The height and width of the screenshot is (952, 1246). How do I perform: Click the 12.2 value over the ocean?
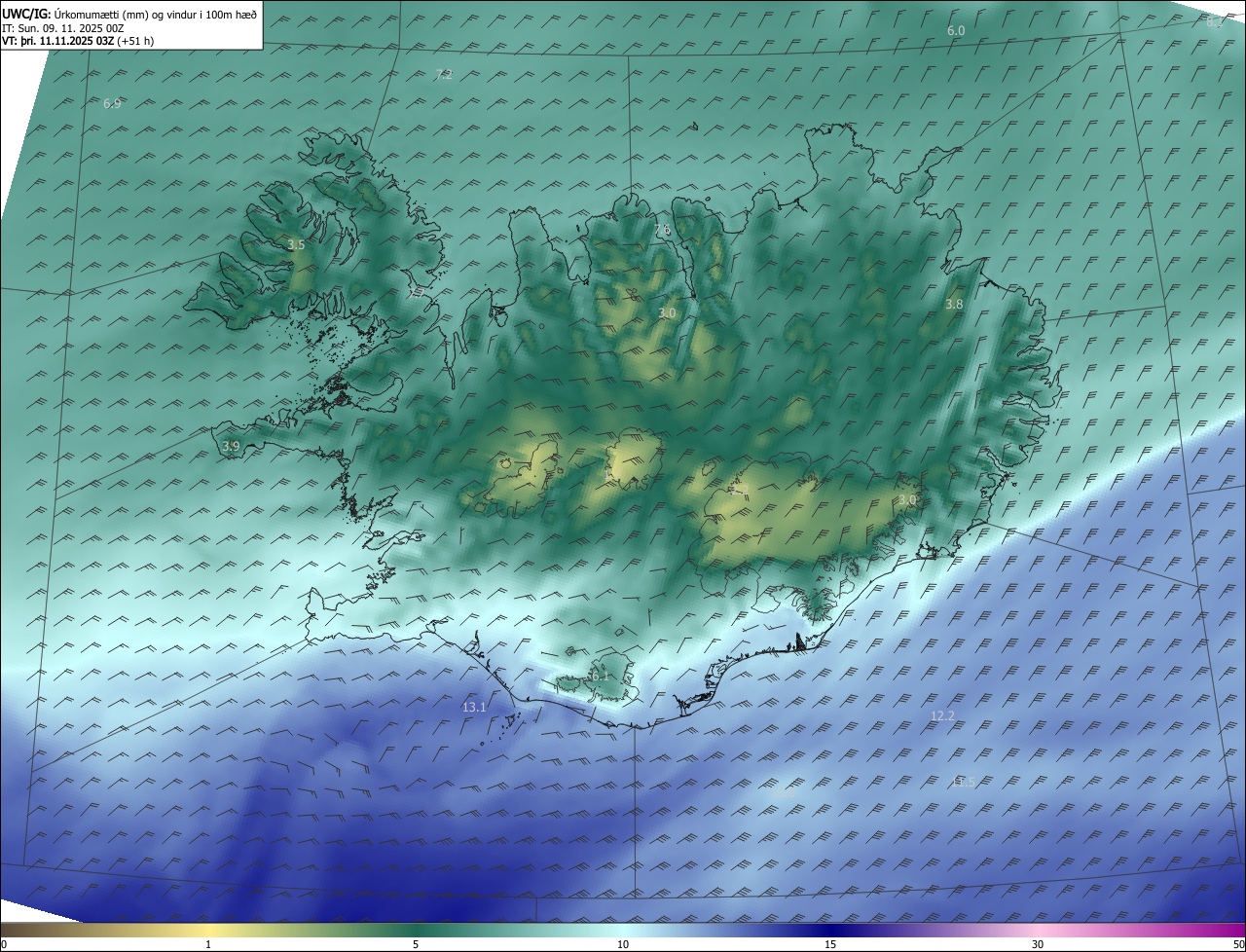click(x=942, y=715)
